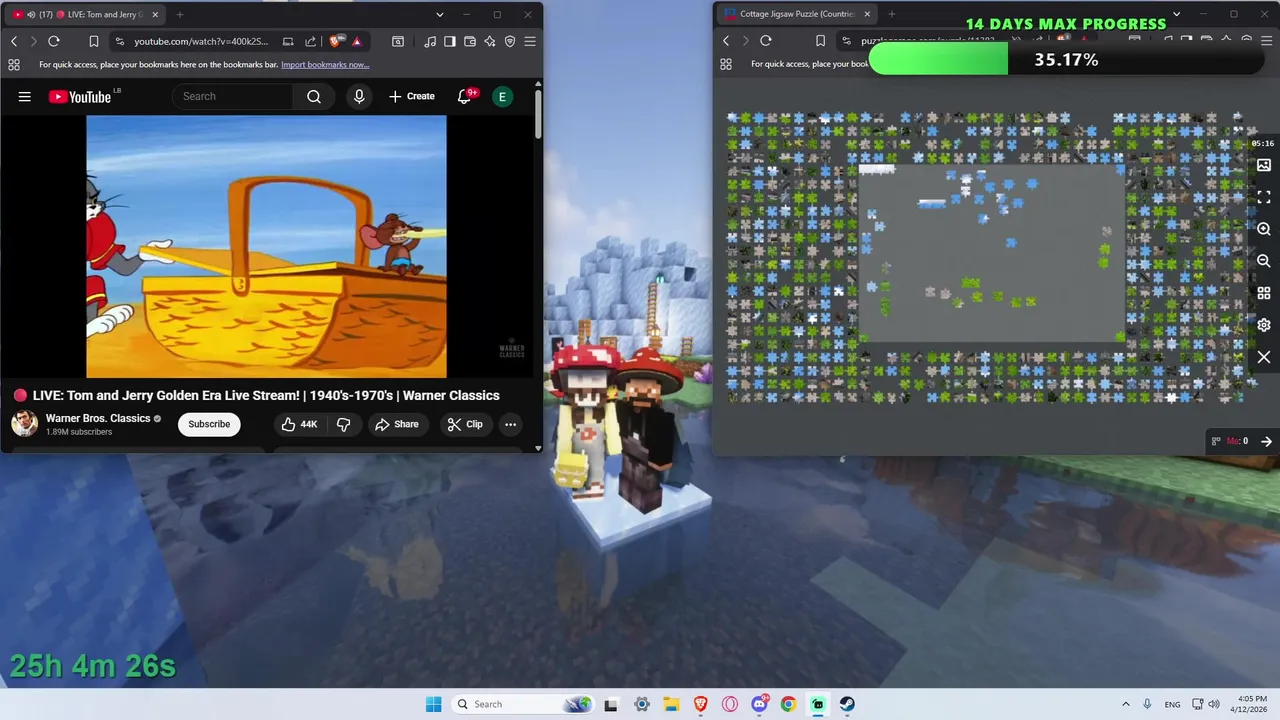Screen dimensions: 1280x720
Task: Reload the YouTube page
Action: click(x=54, y=41)
